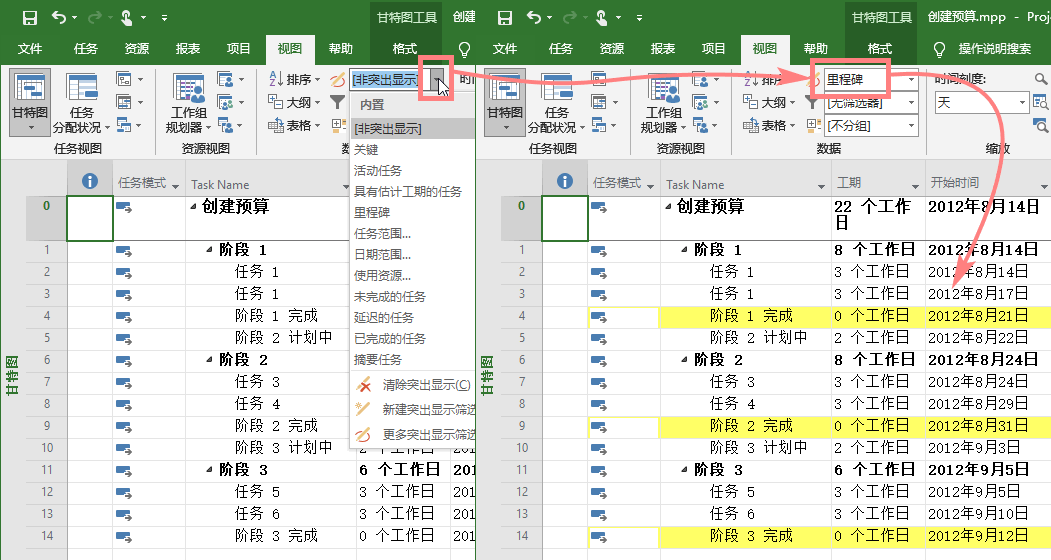Click the 甘特图 view button in the right window

pos(505,102)
